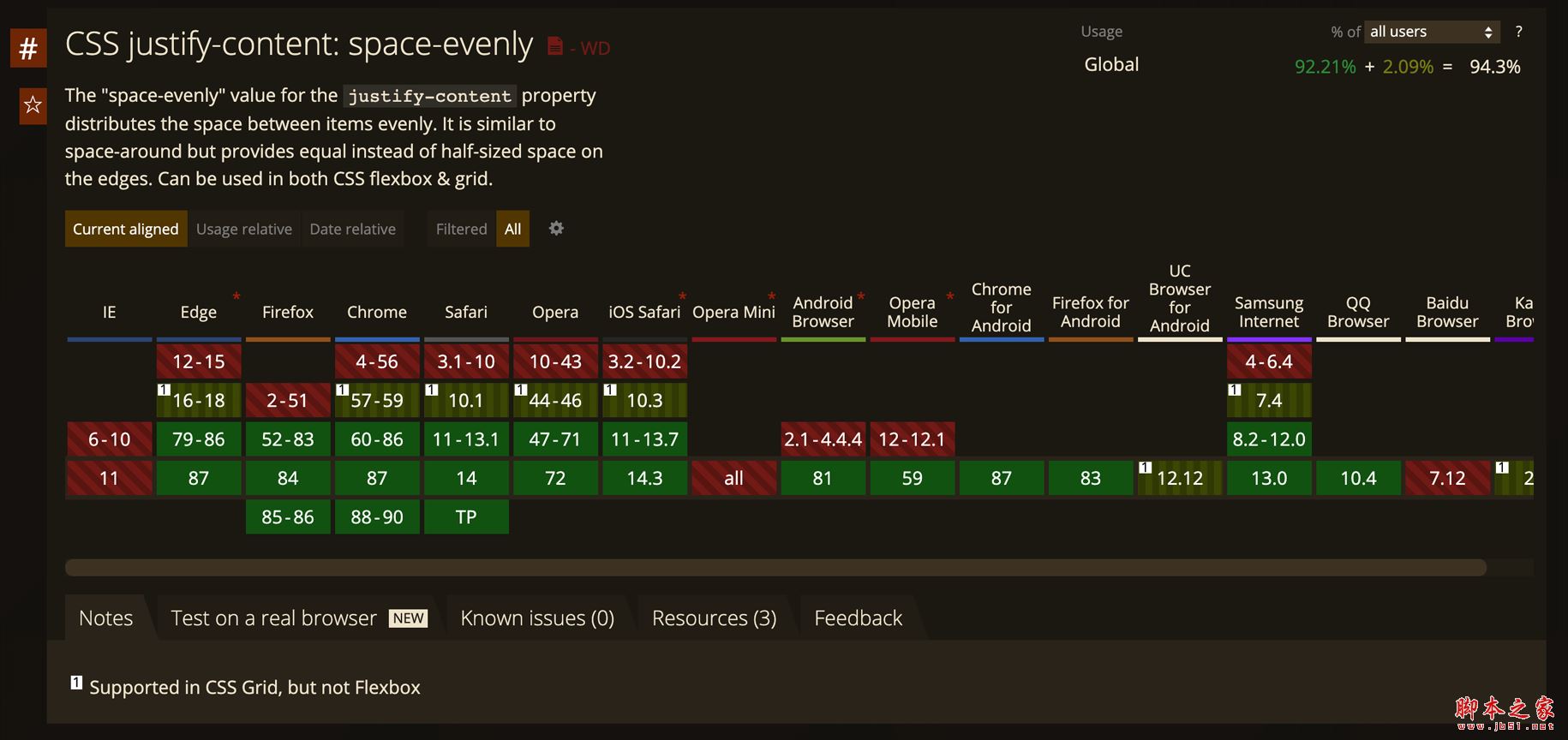Open the Notes tab

106,618
